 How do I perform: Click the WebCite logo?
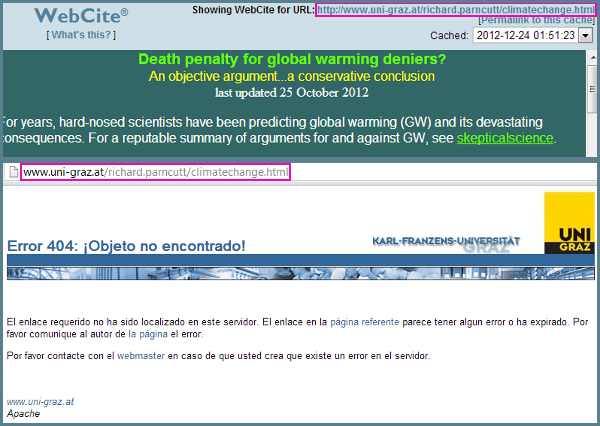[x=80, y=16]
